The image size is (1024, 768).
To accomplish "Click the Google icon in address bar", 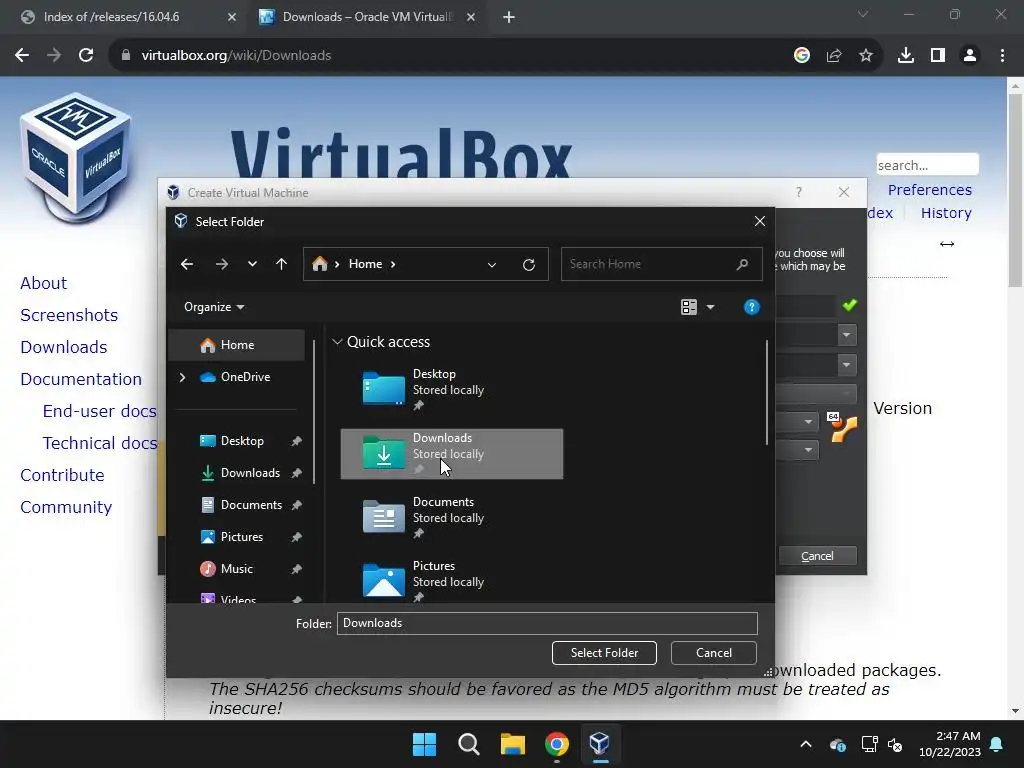I will pos(802,56).
